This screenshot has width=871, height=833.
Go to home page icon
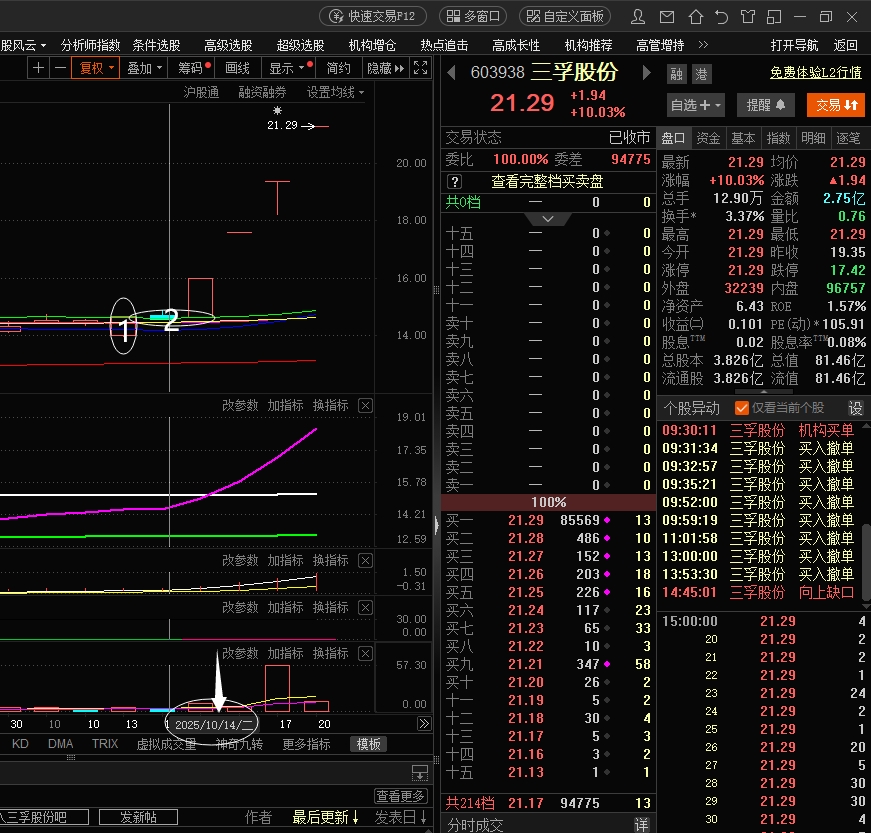pos(695,17)
